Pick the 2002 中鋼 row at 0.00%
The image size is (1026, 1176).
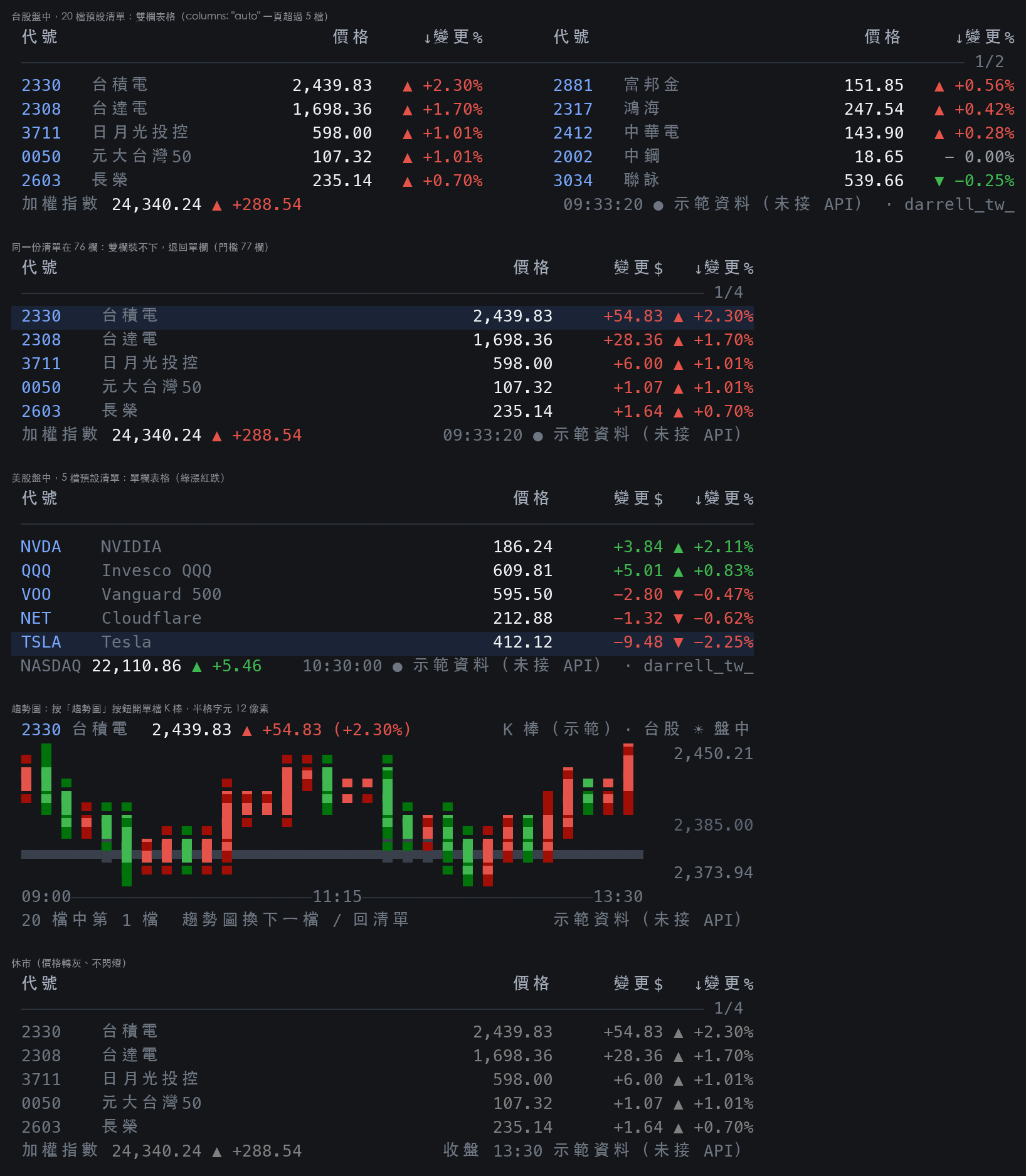tap(783, 157)
